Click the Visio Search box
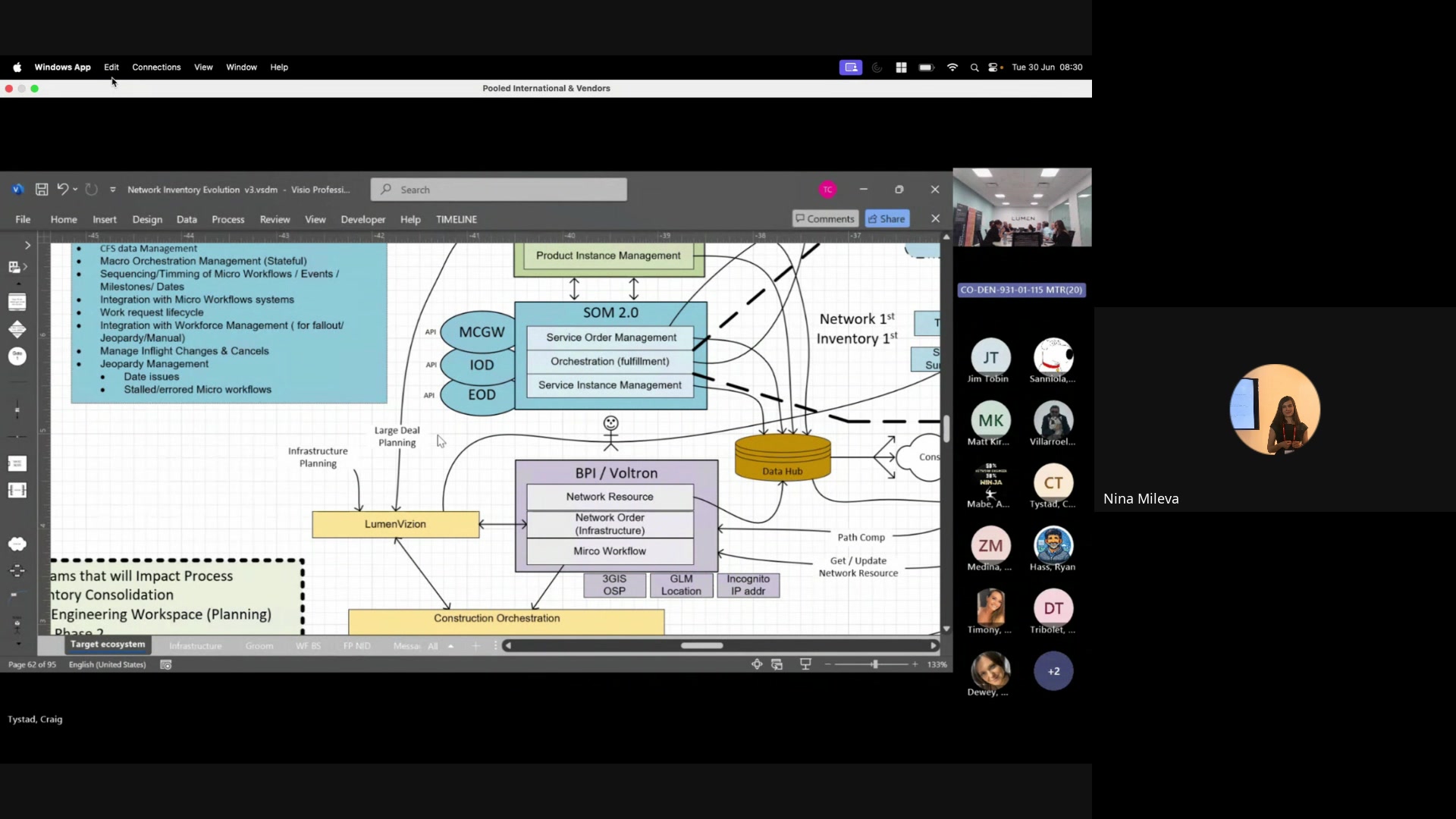Image resolution: width=1456 pixels, height=819 pixels. pyautogui.click(x=499, y=190)
